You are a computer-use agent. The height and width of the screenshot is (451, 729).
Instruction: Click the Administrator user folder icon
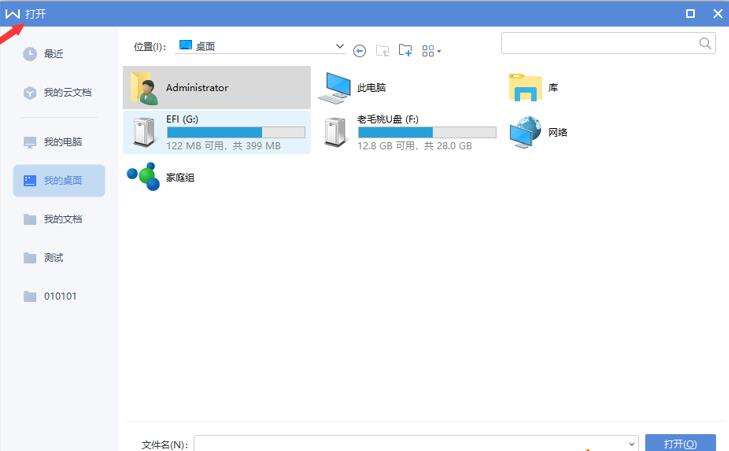(145, 87)
